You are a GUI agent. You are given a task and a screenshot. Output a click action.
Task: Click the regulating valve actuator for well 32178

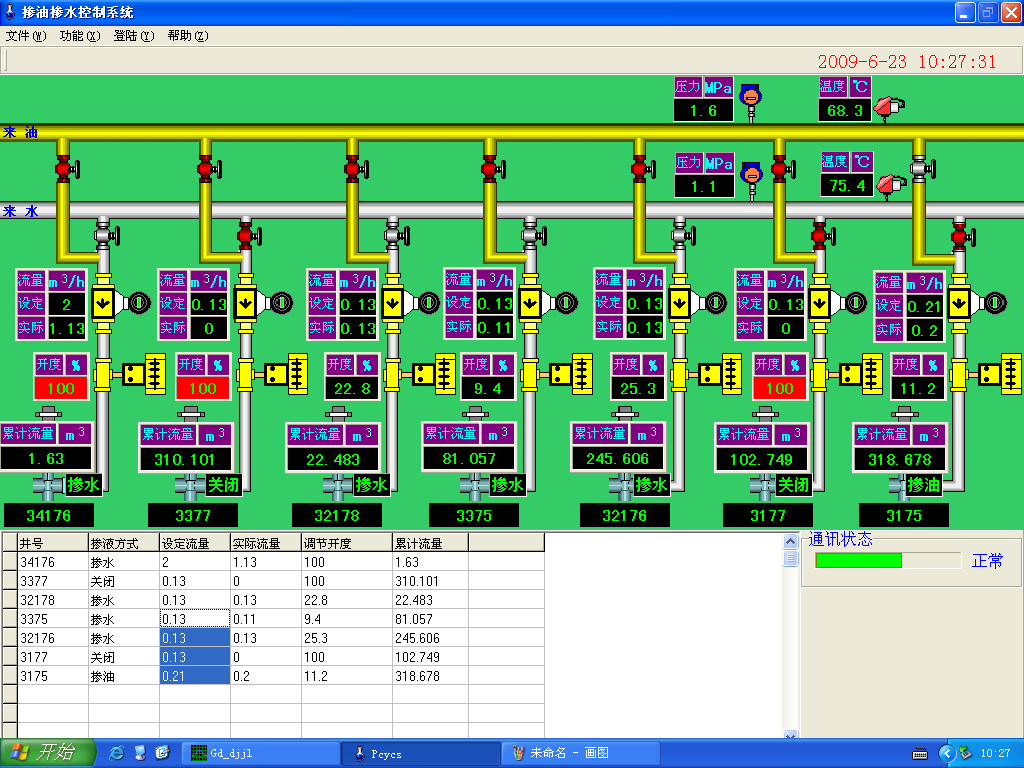pyautogui.click(x=434, y=374)
